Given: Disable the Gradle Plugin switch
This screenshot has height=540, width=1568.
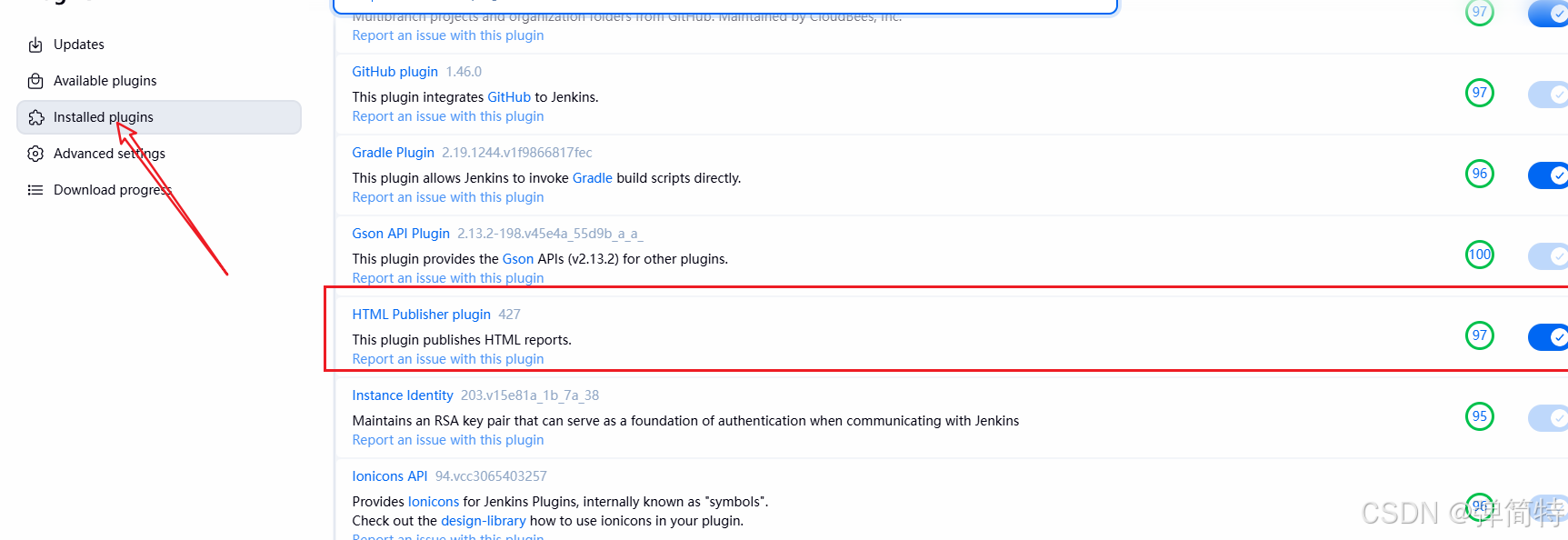Looking at the screenshot, I should click(x=1548, y=175).
